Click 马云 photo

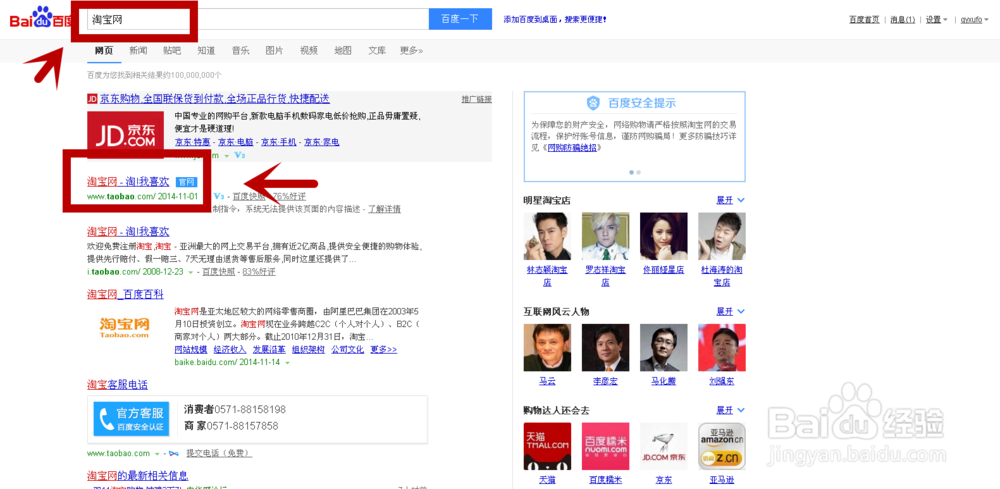click(547, 347)
